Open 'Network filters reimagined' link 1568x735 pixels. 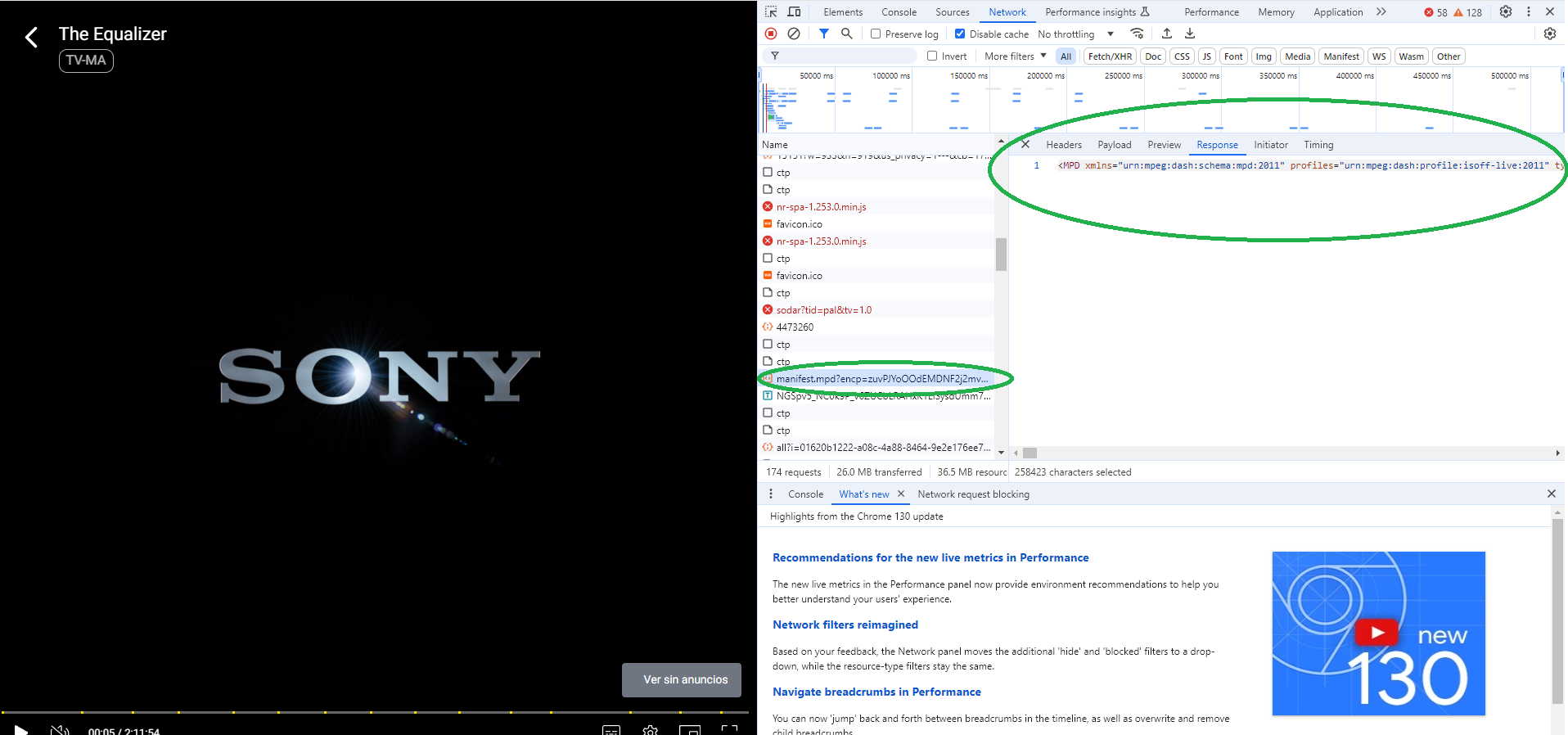845,625
